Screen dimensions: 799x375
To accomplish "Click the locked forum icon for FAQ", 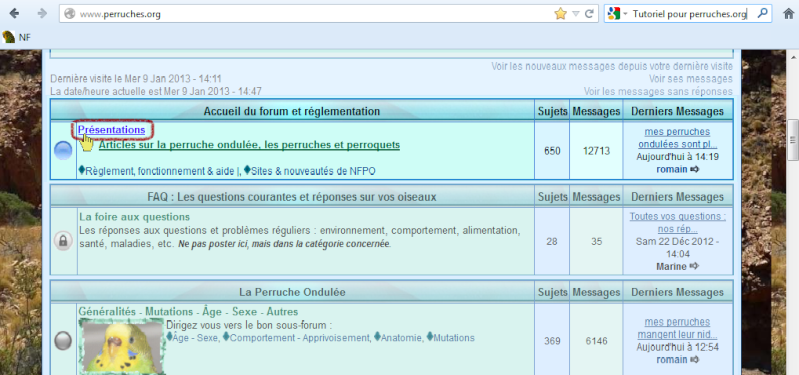I will pos(63,241).
